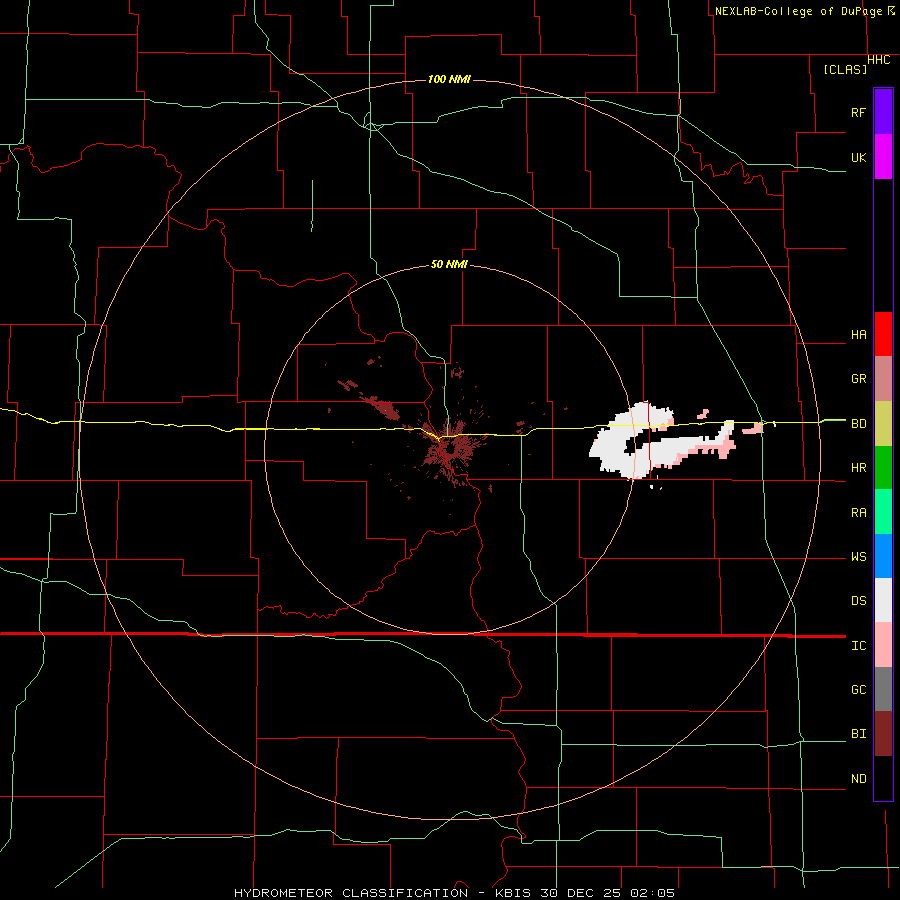Click the "[CLAS]" legend header text

845,69
